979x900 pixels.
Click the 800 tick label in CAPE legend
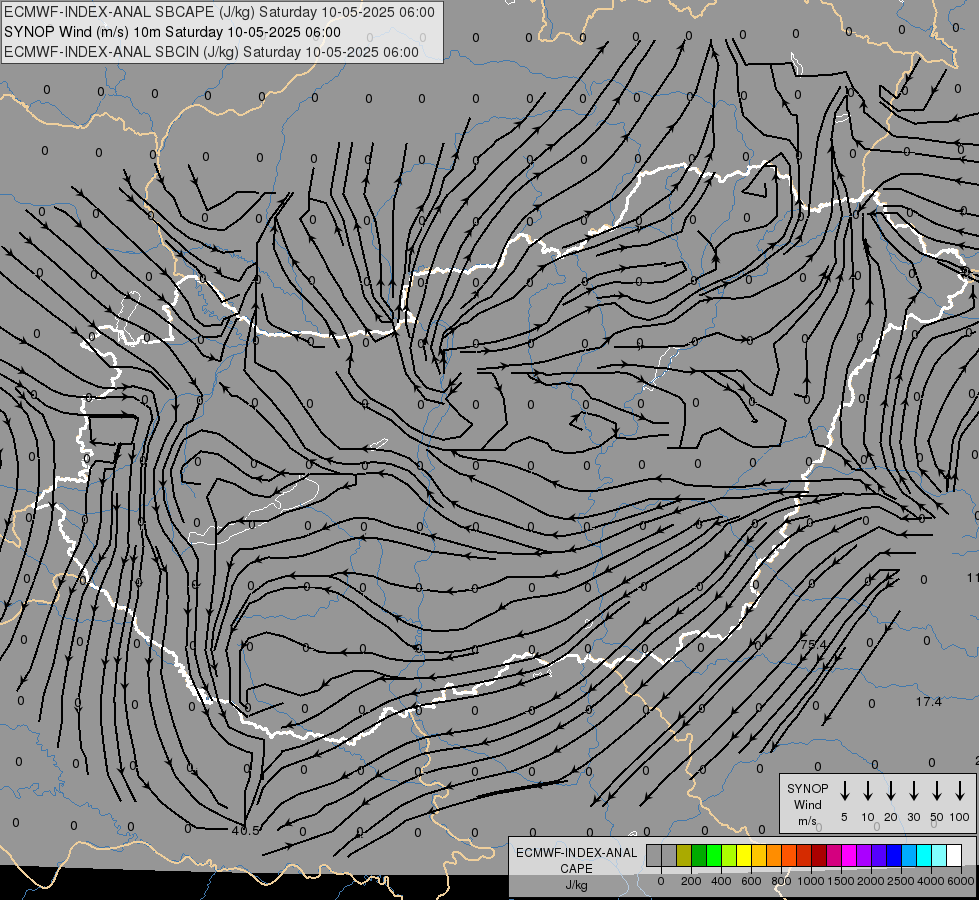(x=781, y=881)
